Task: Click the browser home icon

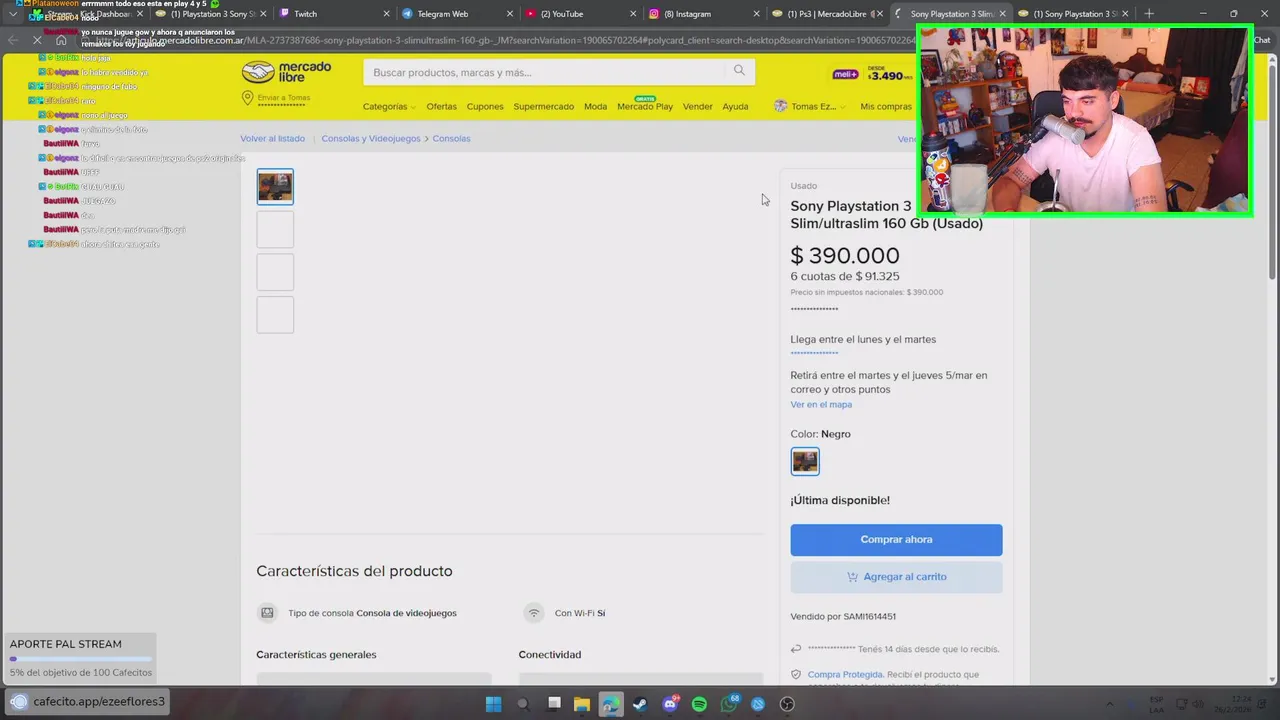Action: pyautogui.click(x=61, y=40)
